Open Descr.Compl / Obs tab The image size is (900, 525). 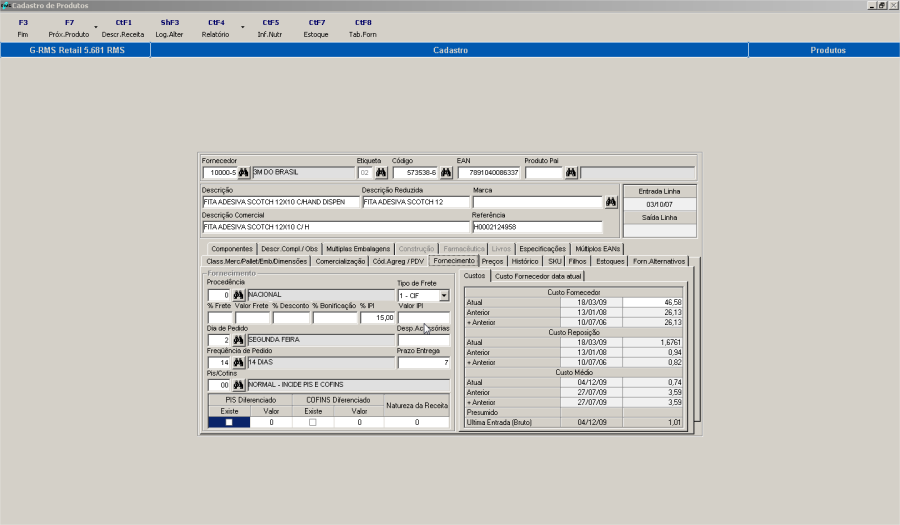tap(289, 248)
